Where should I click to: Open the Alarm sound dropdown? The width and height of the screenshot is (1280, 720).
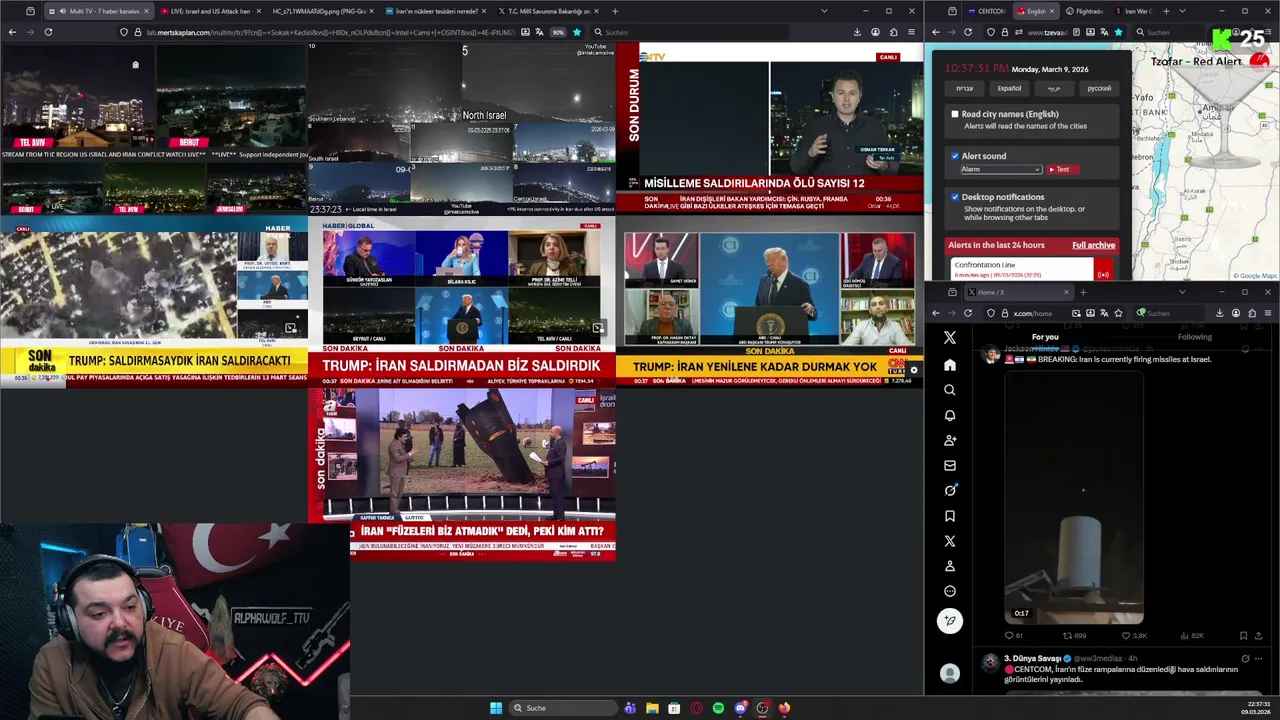click(1001, 170)
